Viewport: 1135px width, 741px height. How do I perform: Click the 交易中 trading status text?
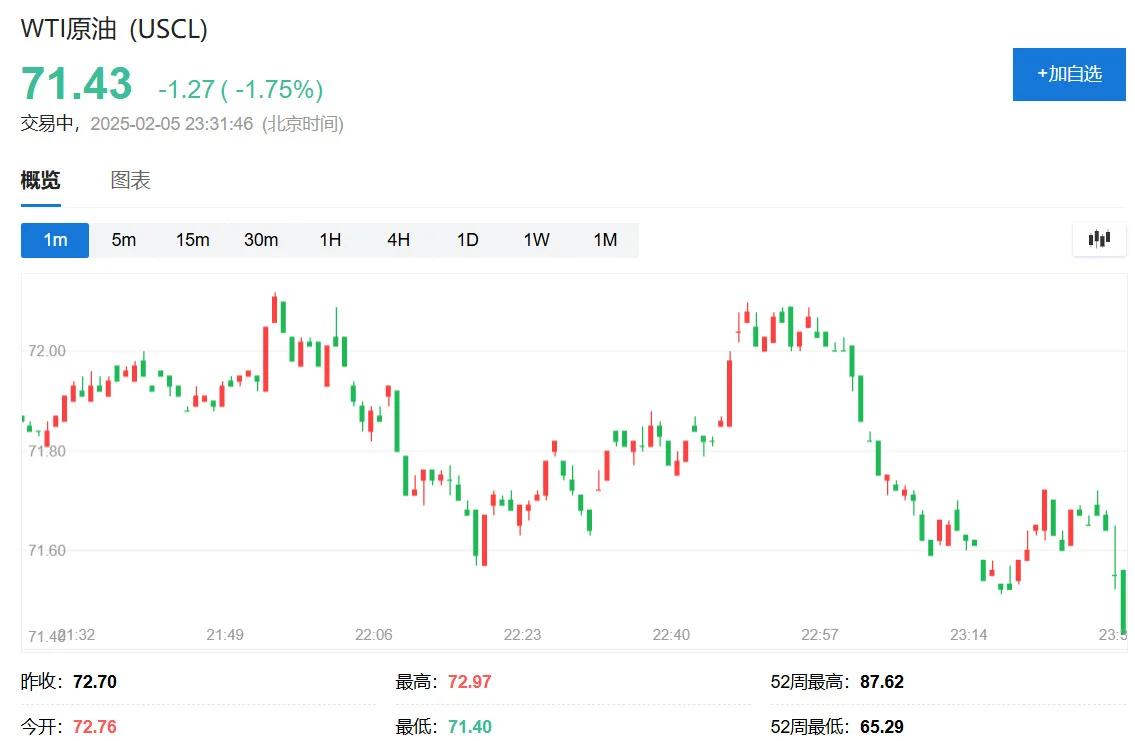(47, 124)
